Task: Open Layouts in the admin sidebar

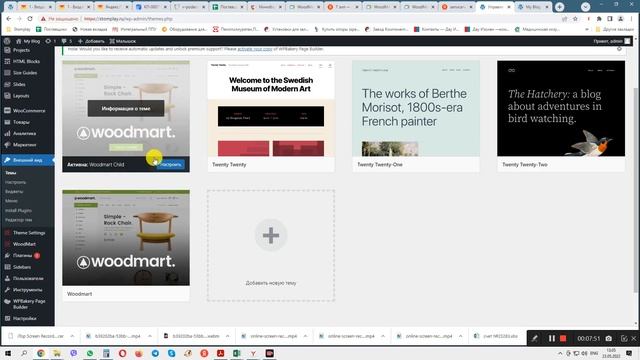Action: pos(21,96)
